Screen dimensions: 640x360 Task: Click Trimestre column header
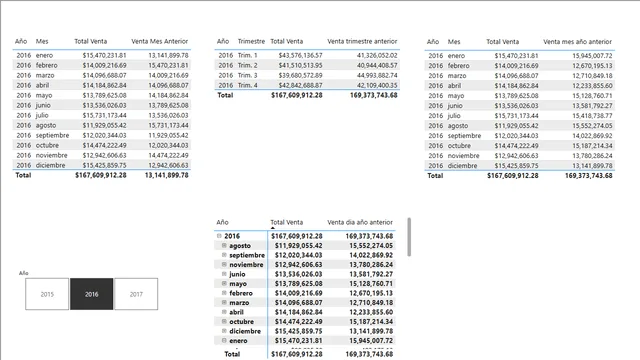[x=251, y=41]
